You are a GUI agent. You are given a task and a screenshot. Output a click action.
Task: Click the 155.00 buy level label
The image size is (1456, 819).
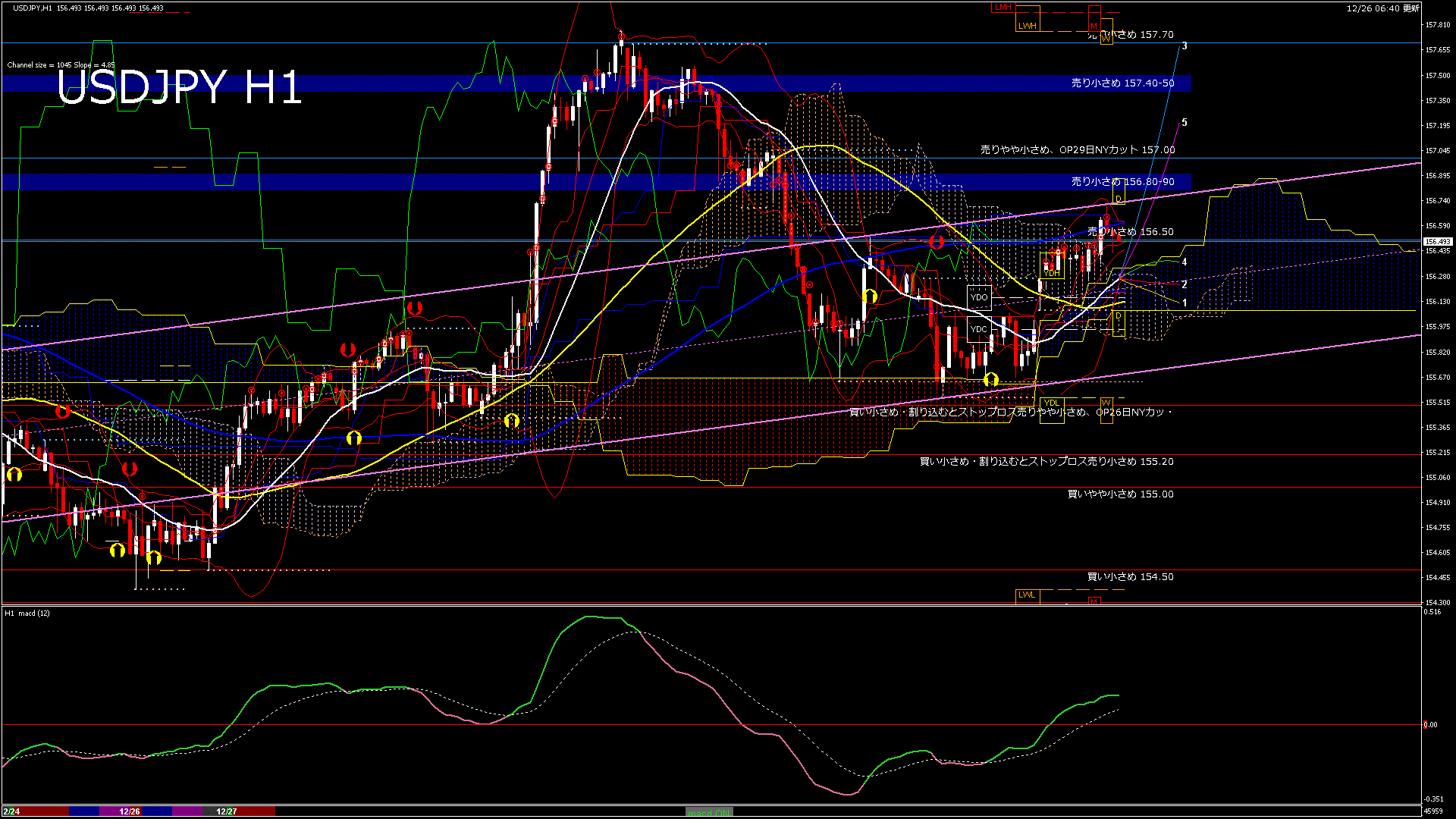(x=1120, y=494)
